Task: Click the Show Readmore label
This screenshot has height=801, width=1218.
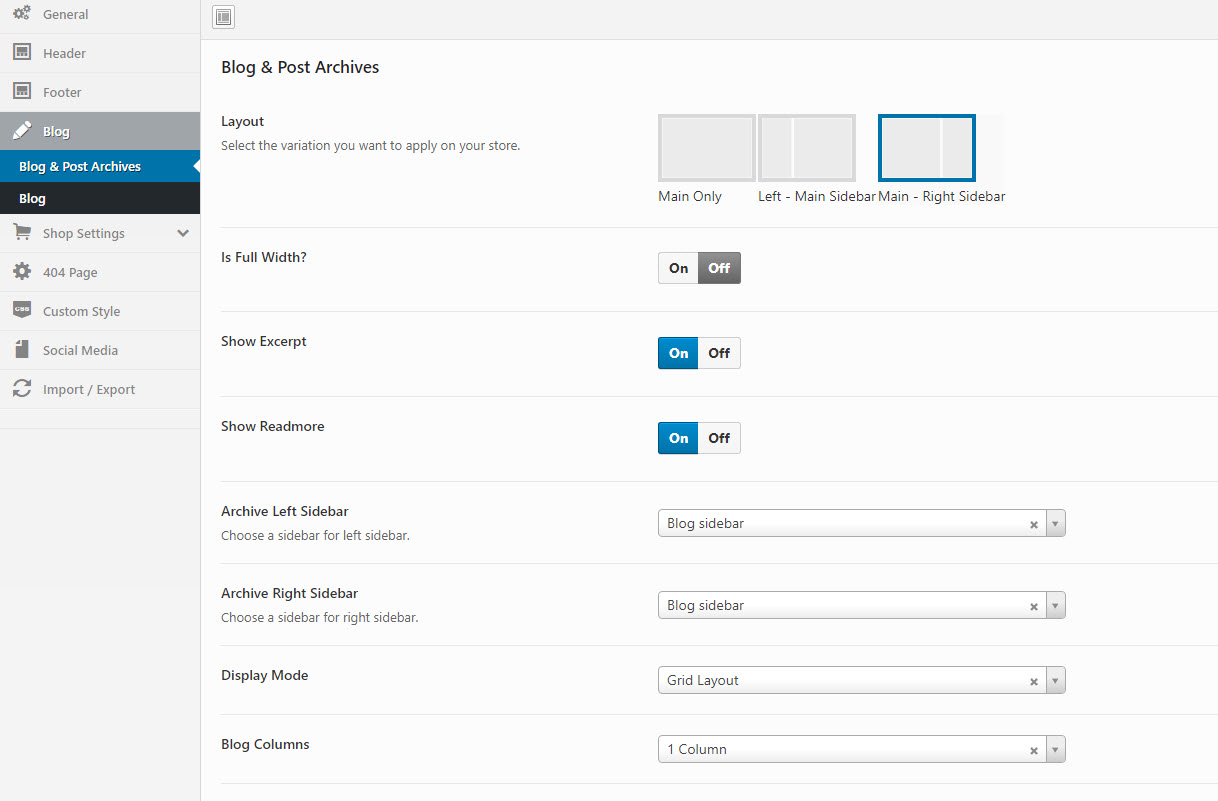Action: (x=273, y=426)
